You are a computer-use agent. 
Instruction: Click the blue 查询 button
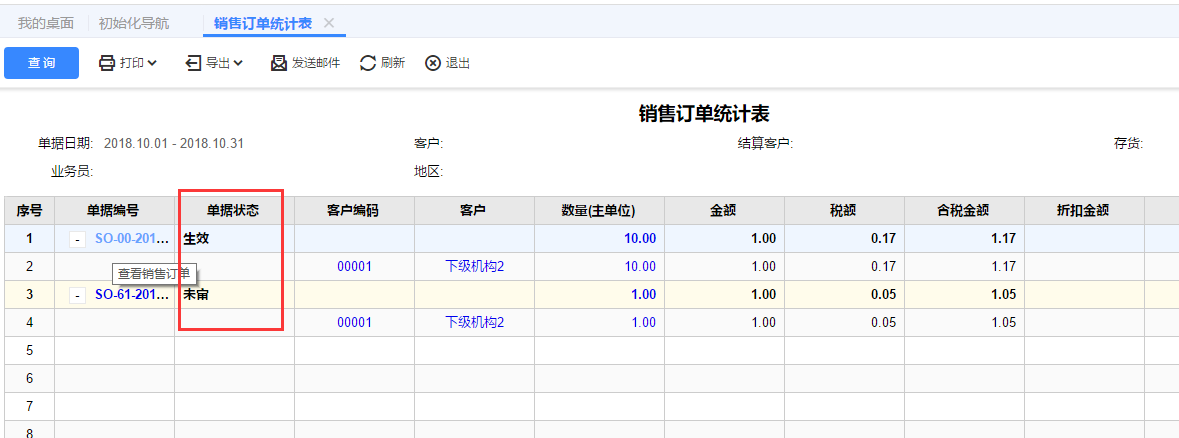(x=41, y=63)
